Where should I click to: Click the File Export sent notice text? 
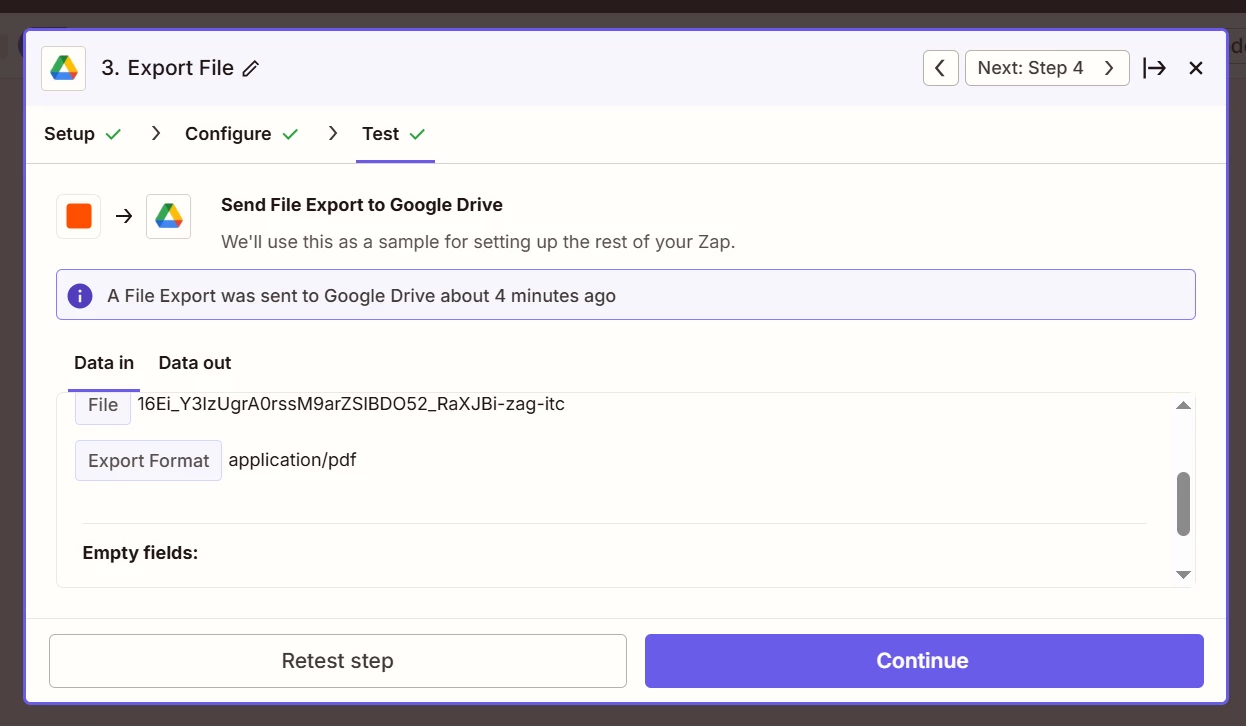click(x=361, y=296)
